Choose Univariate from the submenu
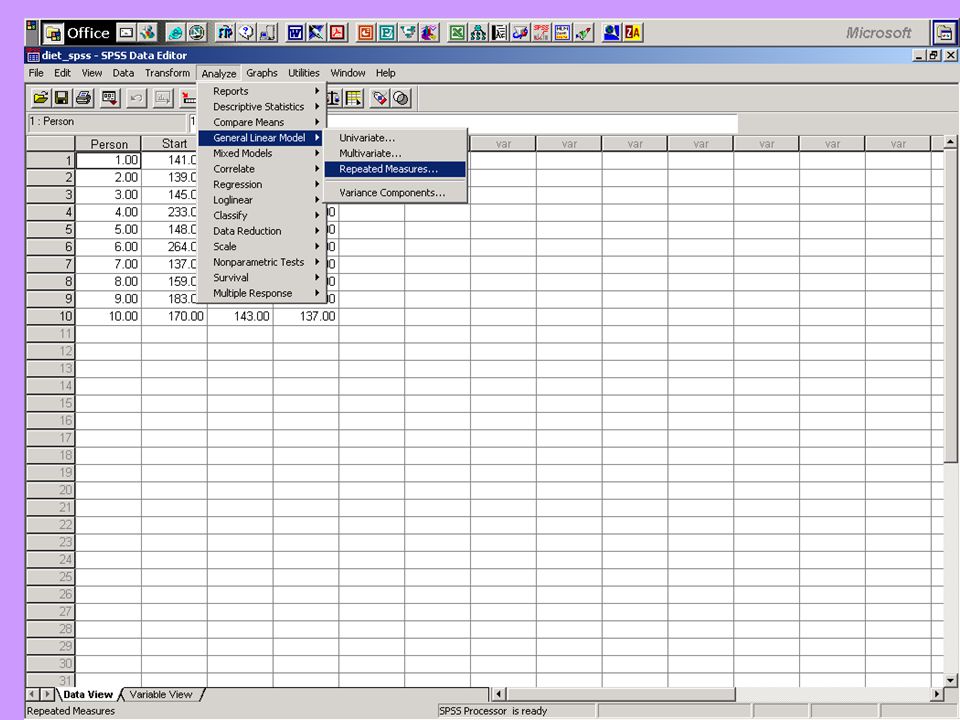 tap(395, 138)
